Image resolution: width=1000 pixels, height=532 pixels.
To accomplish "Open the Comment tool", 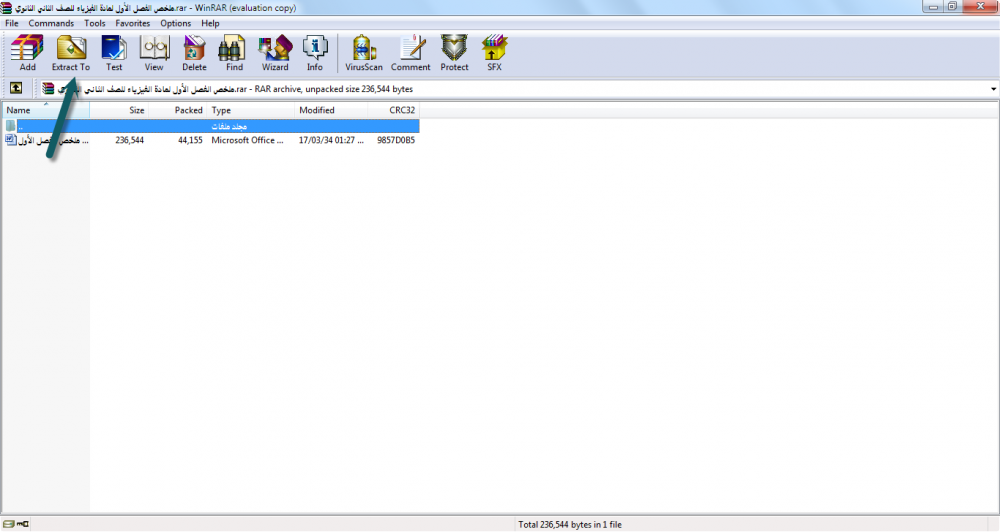I will 410,53.
